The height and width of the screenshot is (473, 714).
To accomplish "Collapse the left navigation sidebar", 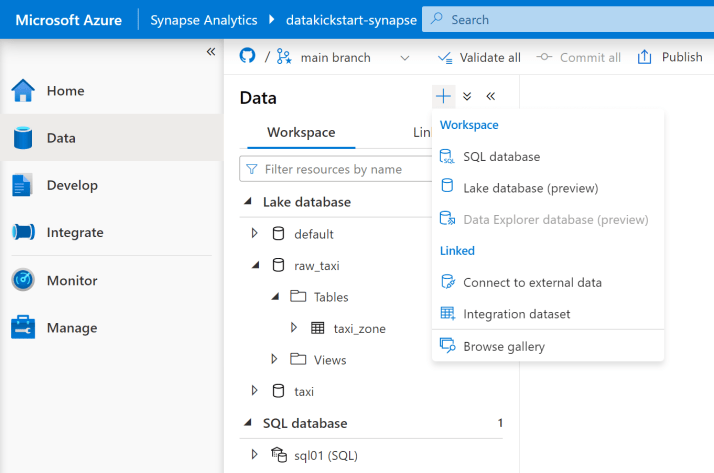I will click(x=211, y=52).
